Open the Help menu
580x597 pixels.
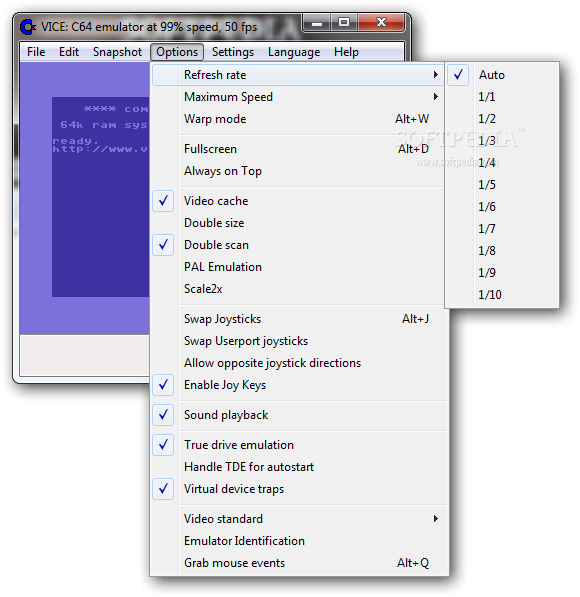coord(346,52)
